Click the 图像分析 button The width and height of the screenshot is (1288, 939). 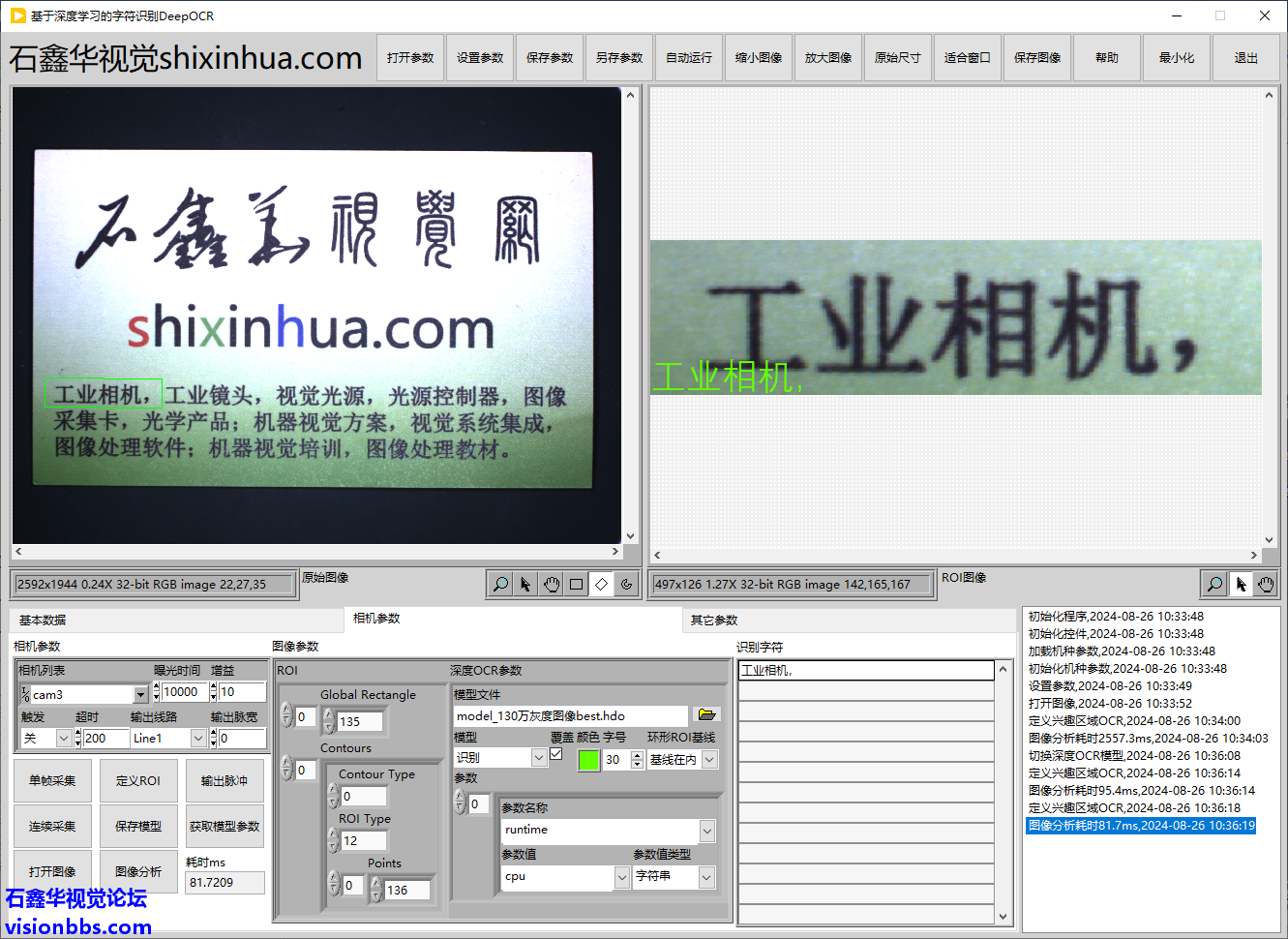[138, 871]
